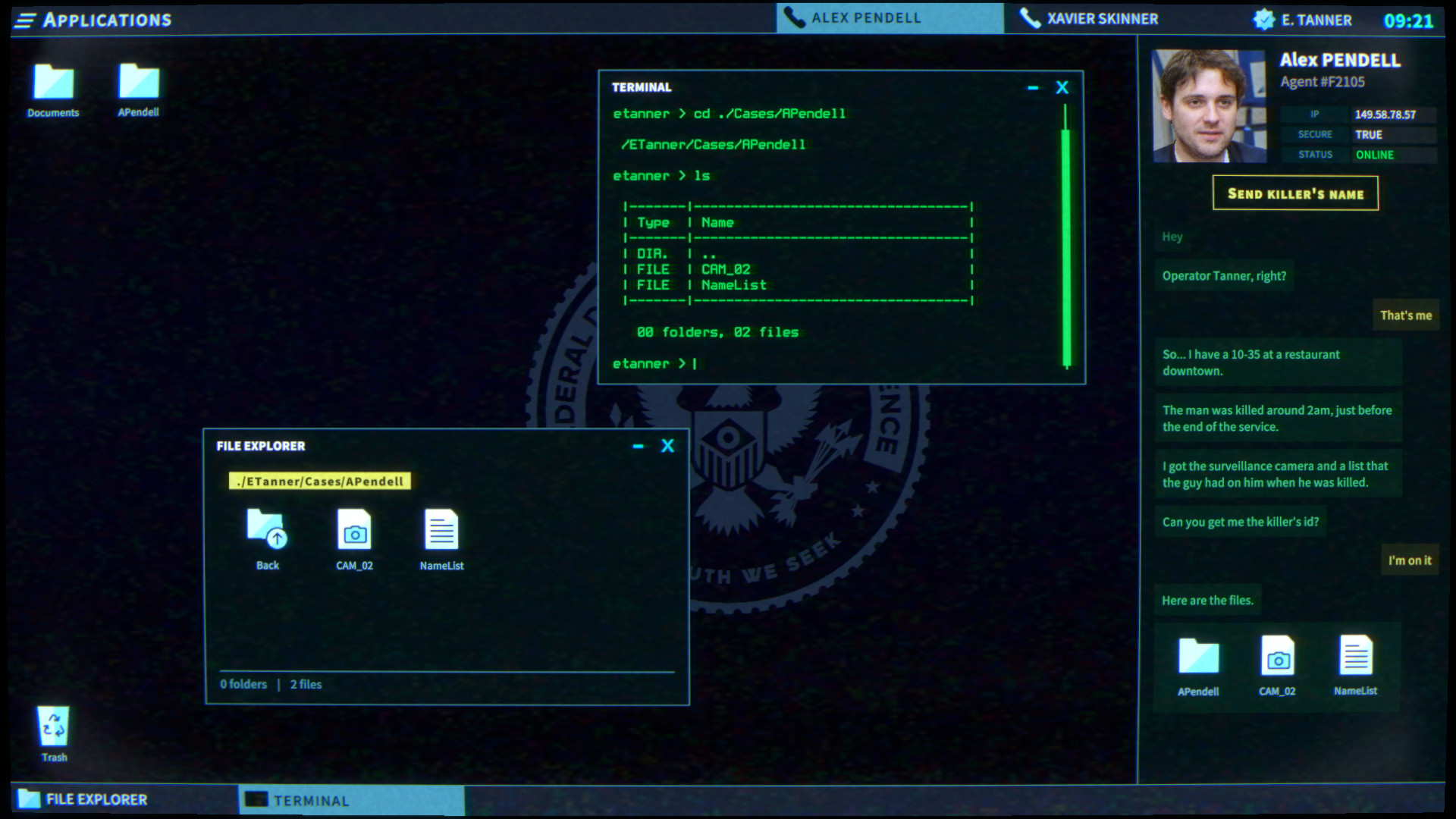Click the badge icon beside E. Tanner

(x=1264, y=20)
